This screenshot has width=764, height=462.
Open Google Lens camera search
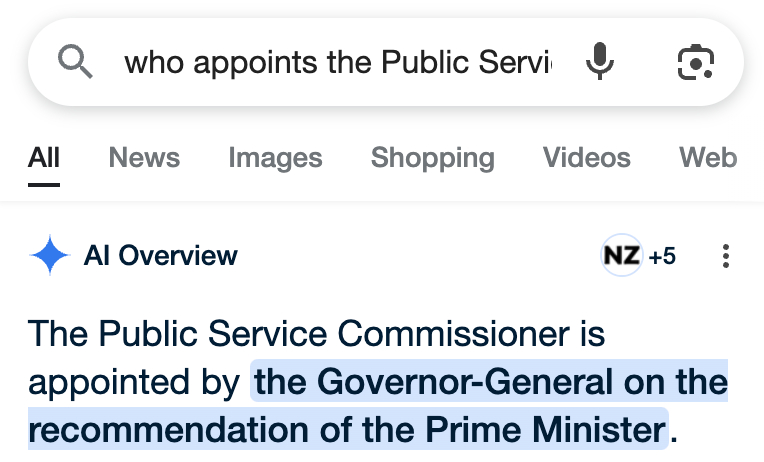[x=695, y=63]
